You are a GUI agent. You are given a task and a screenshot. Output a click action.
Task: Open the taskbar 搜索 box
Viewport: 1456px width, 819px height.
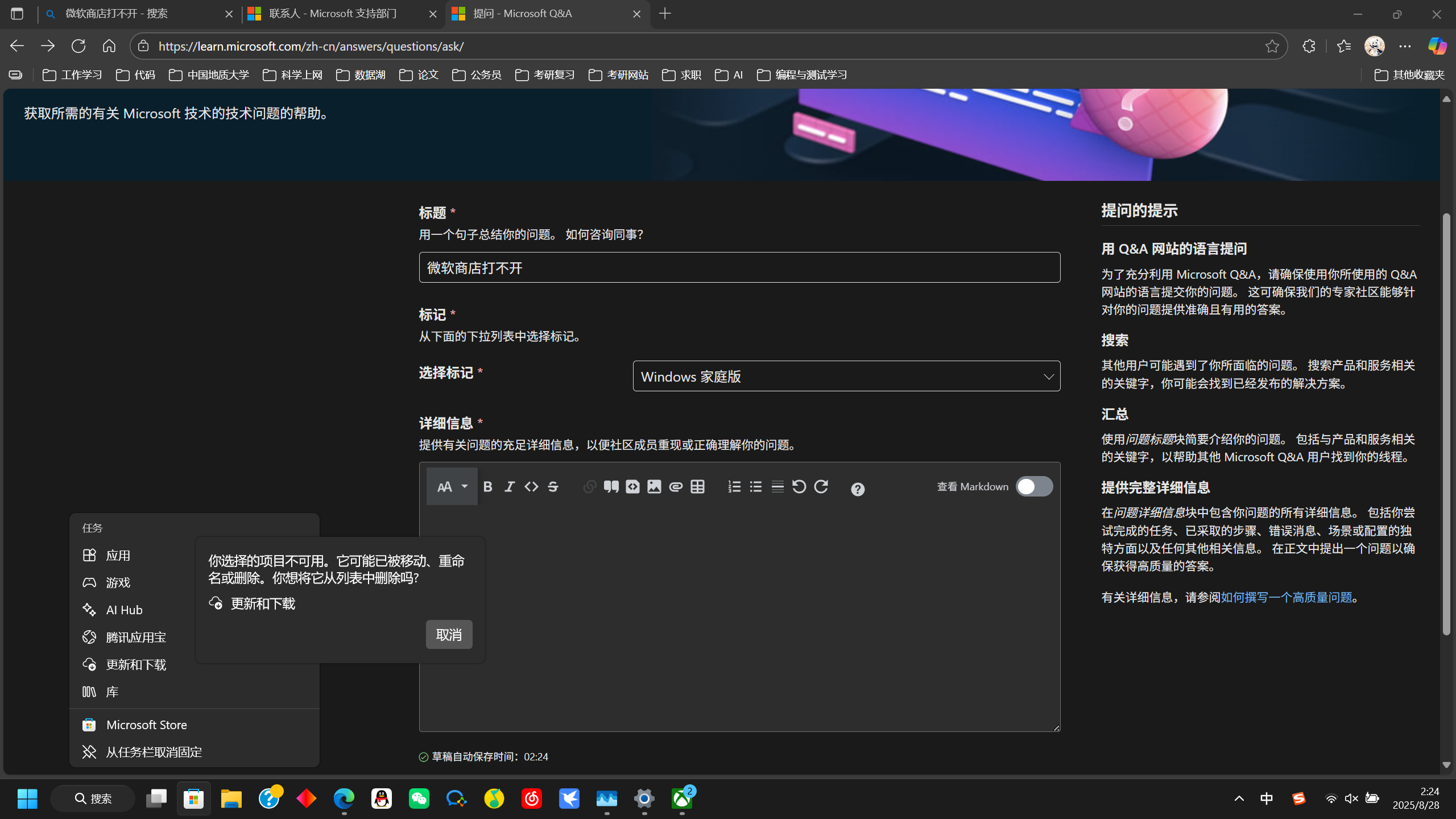(93, 799)
